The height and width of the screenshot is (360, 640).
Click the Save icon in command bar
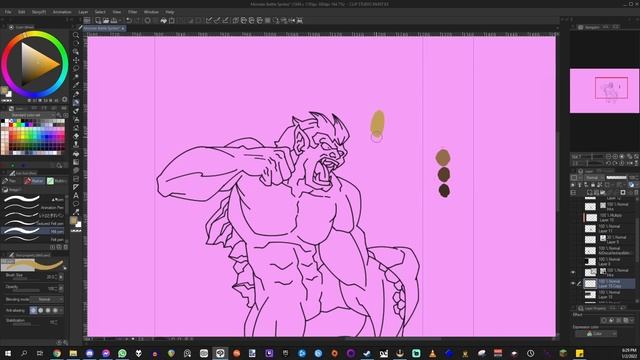click(114, 20)
